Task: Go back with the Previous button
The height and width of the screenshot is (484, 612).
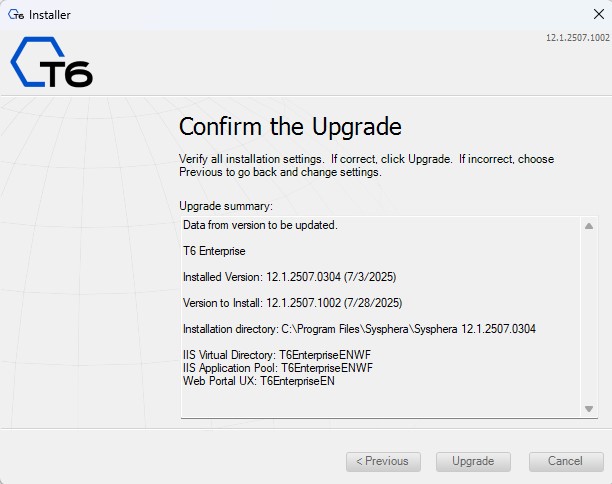Action: coord(383,461)
